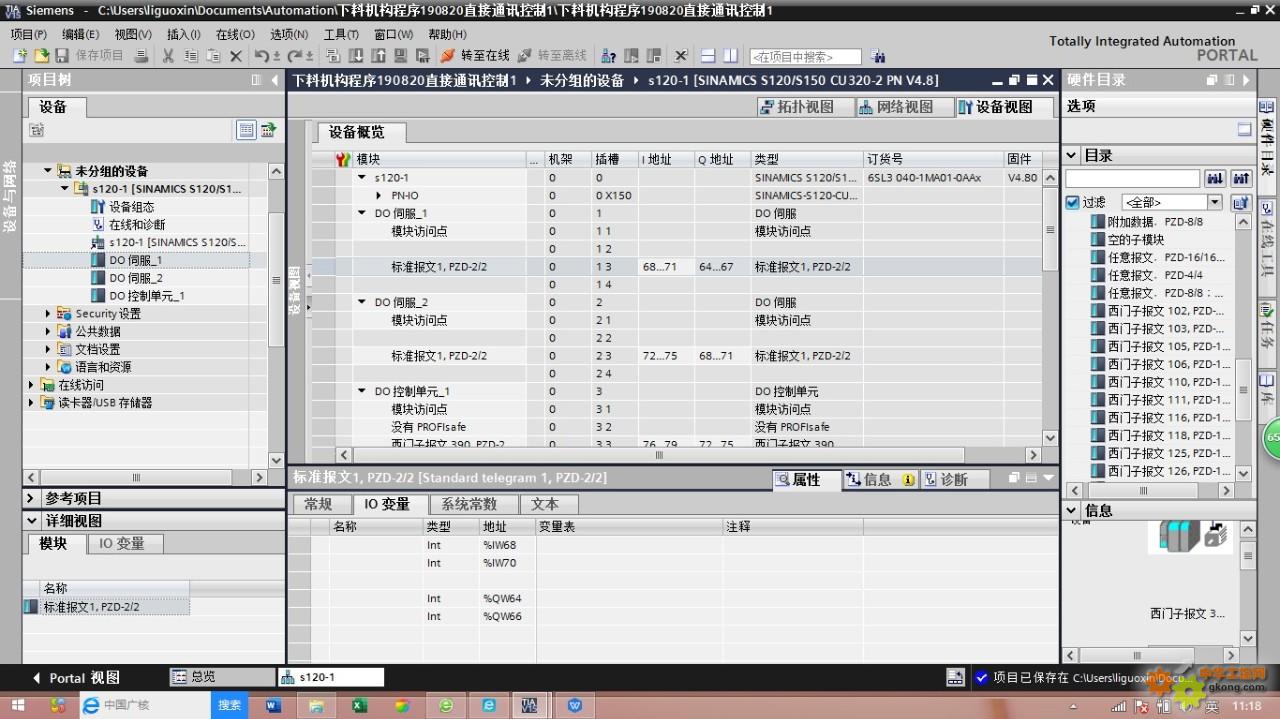The width and height of the screenshot is (1280, 719).
Task: Click the download to device toolbar icon
Action: pyautogui.click(x=356, y=56)
